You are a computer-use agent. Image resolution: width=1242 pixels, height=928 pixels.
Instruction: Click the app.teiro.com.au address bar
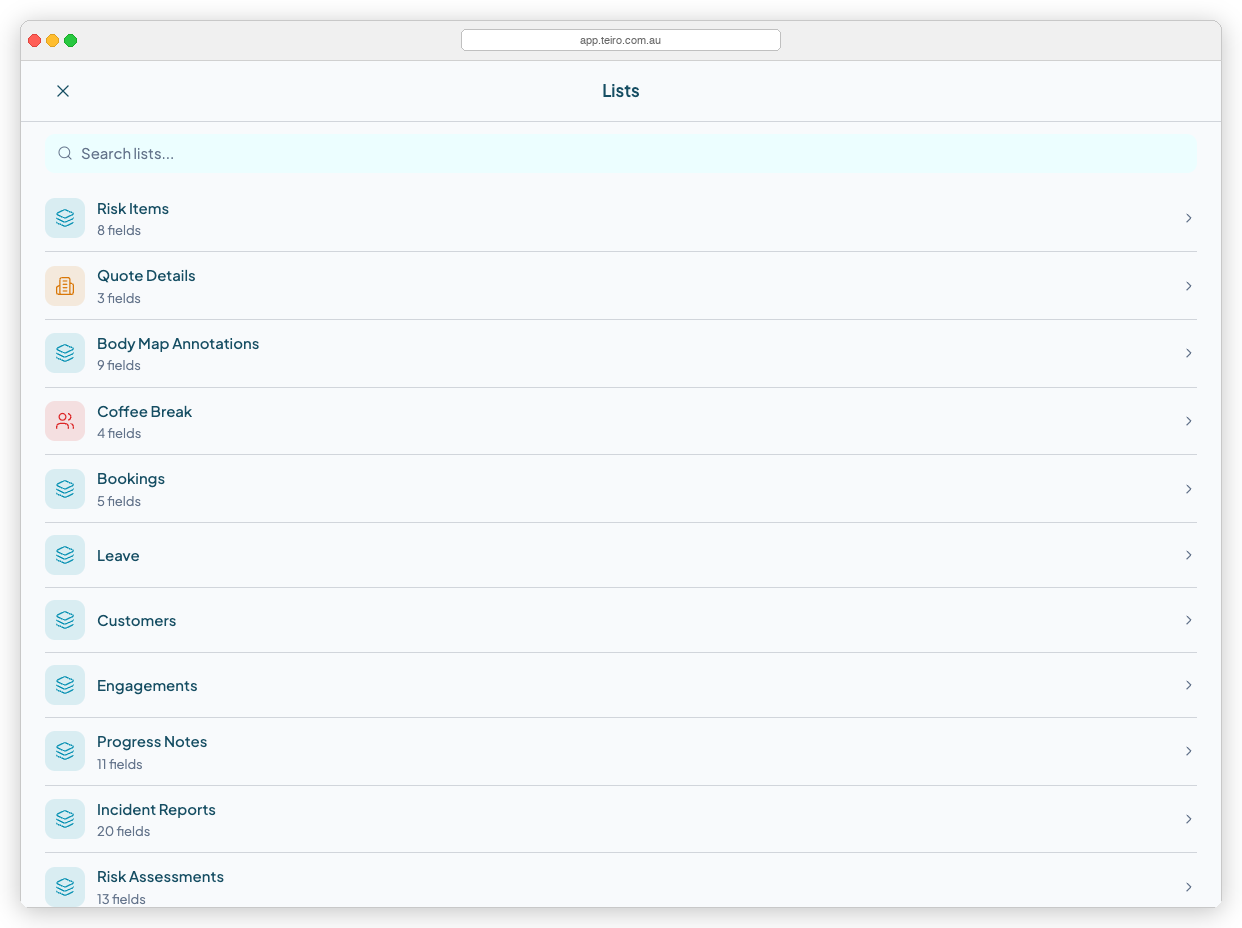point(620,39)
